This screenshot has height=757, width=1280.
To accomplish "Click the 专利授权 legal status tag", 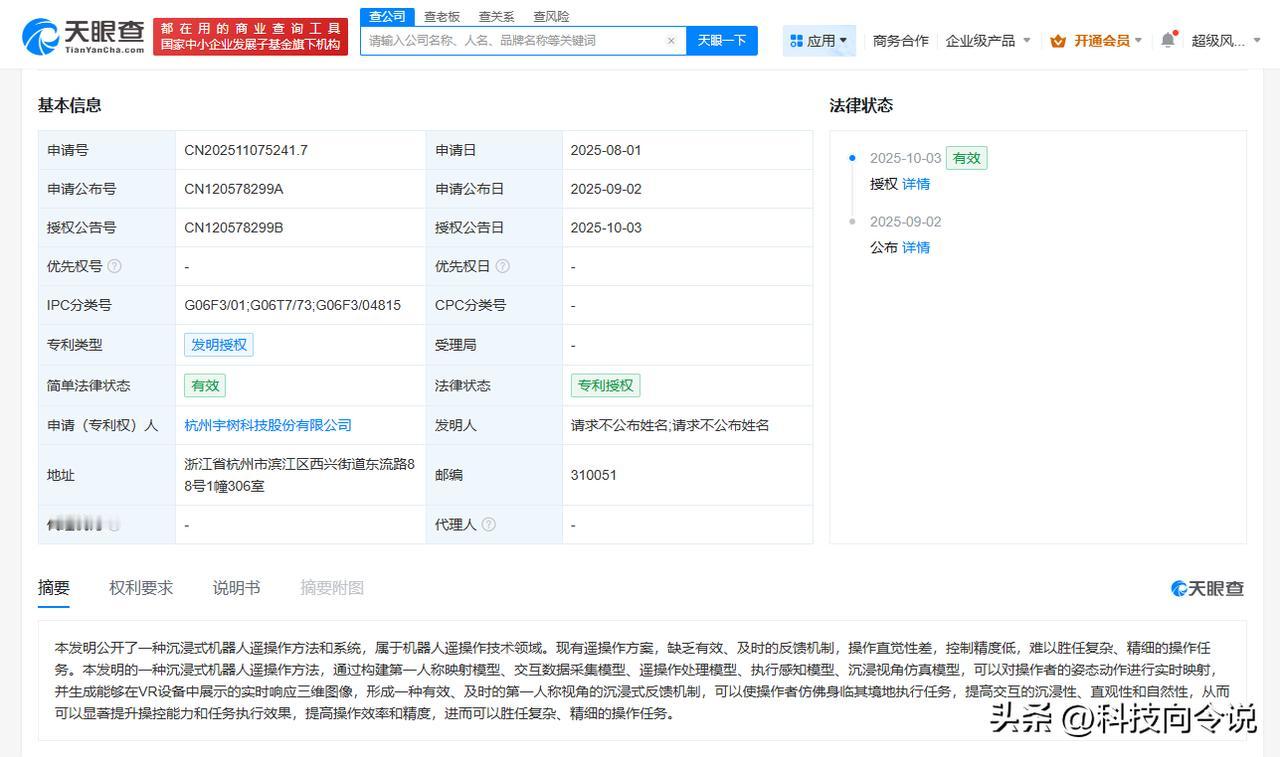I will [606, 385].
